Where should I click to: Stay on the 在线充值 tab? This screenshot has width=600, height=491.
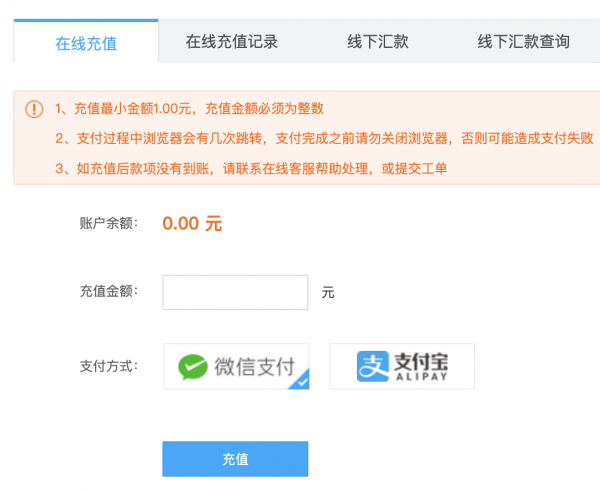[86, 42]
